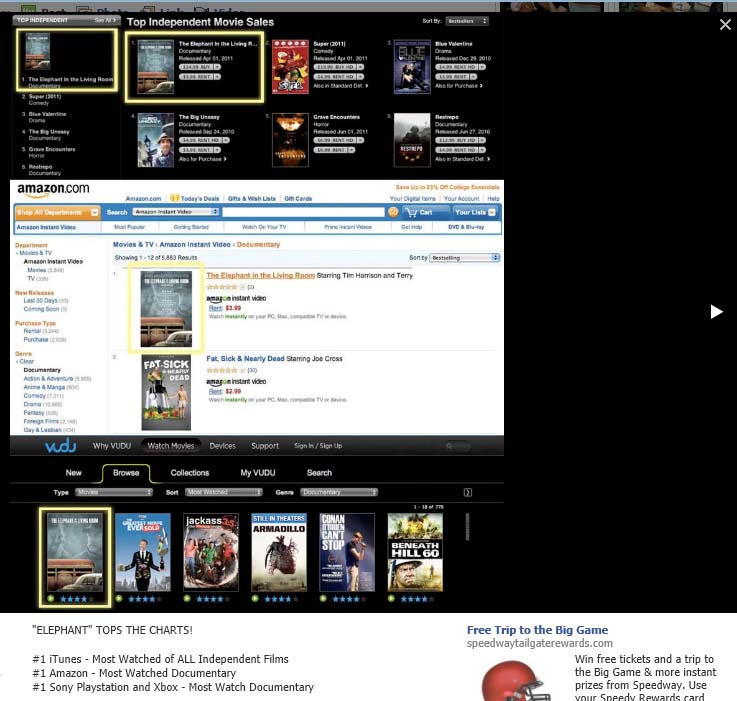Screen dimensions: 737x701
Task: Open Why VUDU menu item
Action: pyautogui.click(x=112, y=446)
